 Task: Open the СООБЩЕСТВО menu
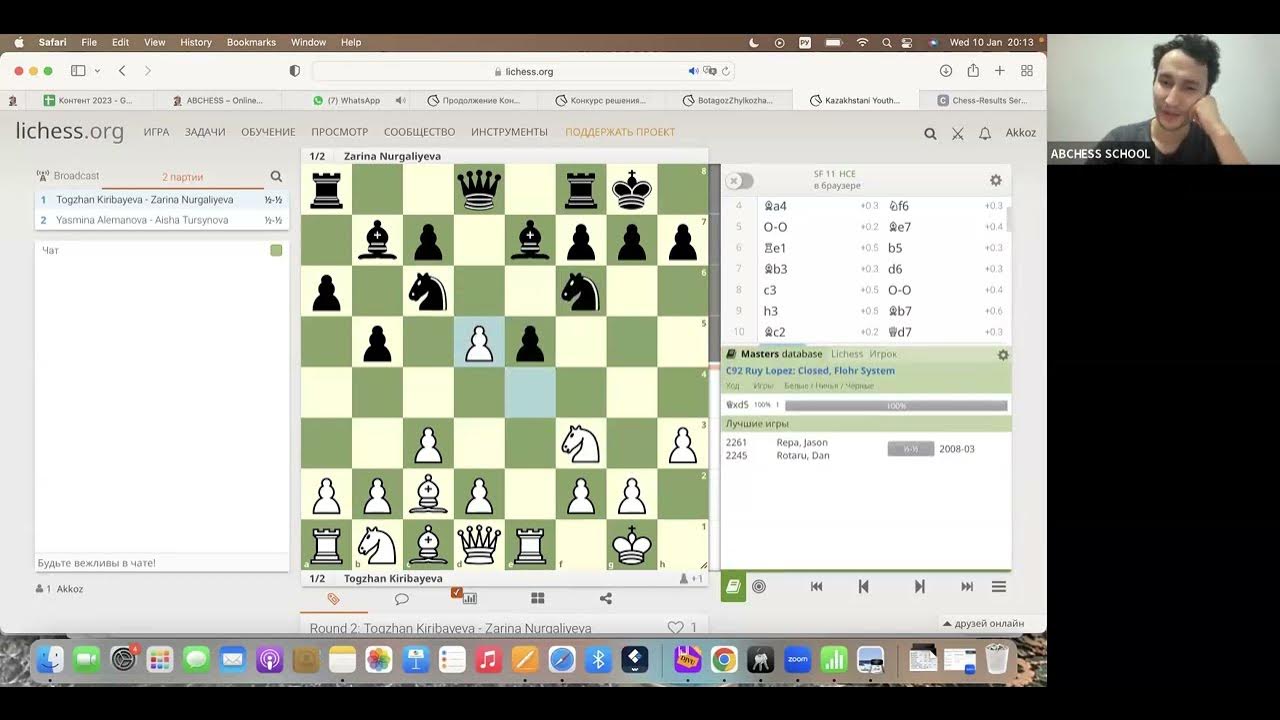pyautogui.click(x=419, y=132)
